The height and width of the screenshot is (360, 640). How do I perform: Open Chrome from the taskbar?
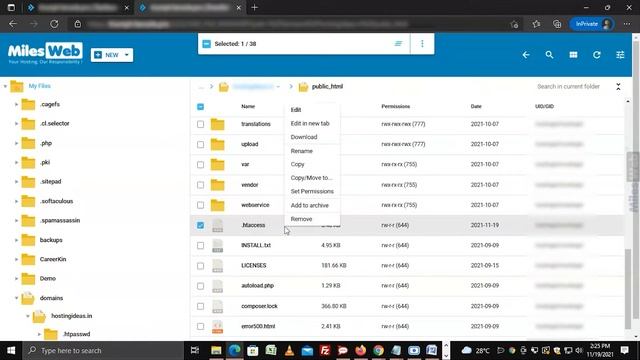point(378,351)
